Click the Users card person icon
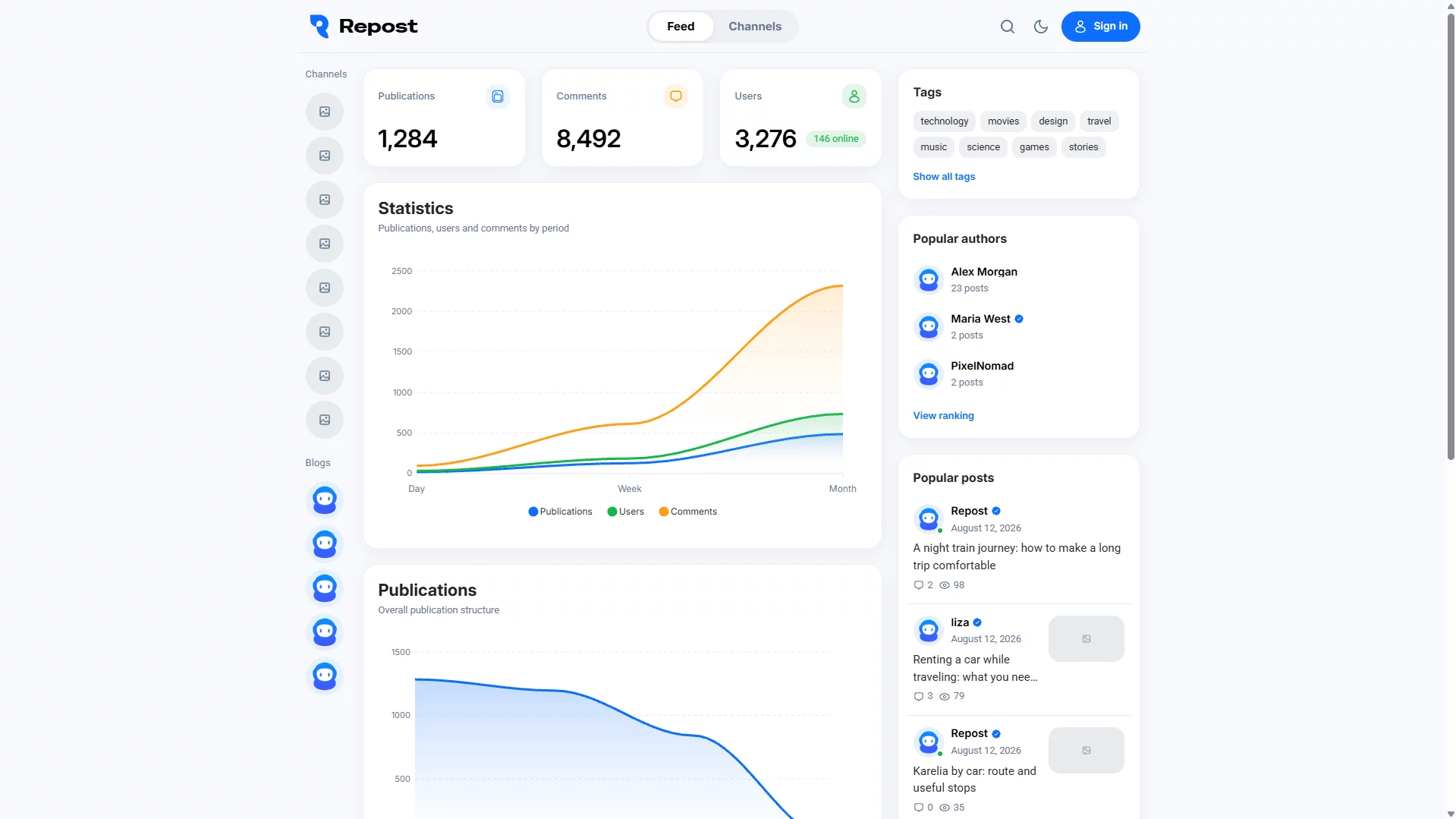 [854, 96]
